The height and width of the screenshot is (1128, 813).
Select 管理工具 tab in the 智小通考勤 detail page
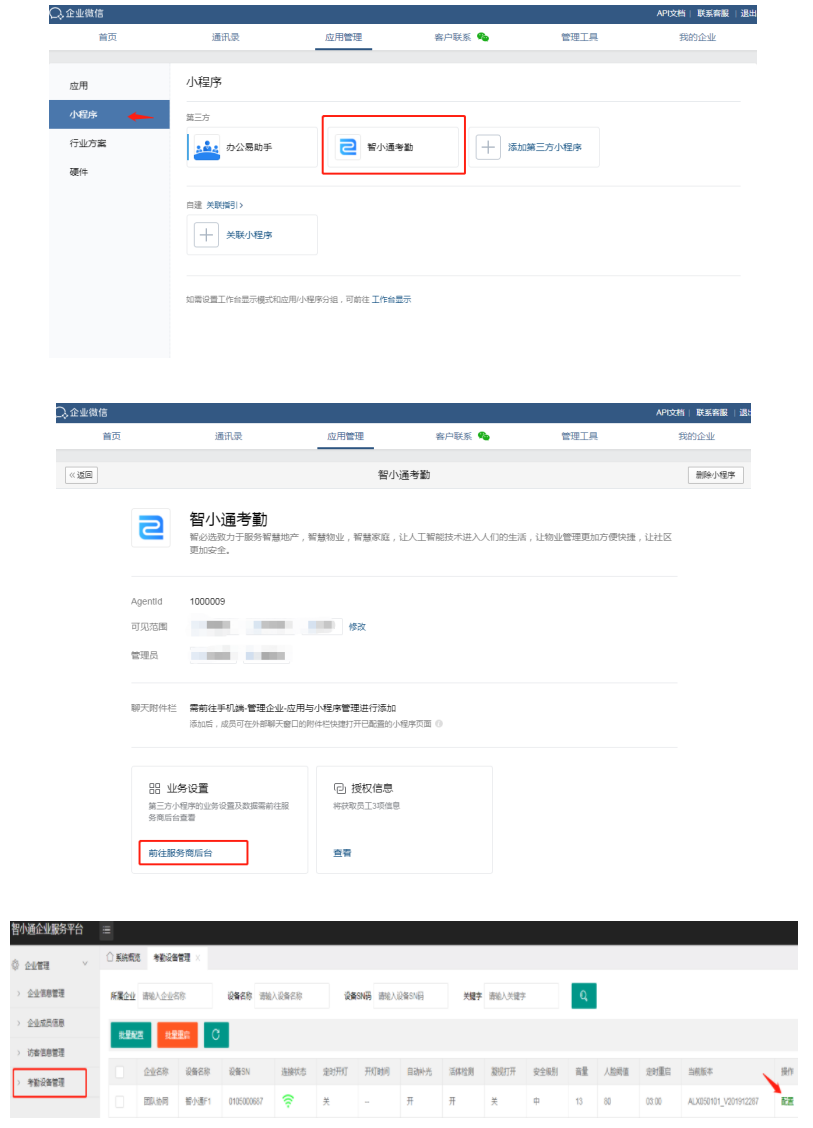coord(579,436)
